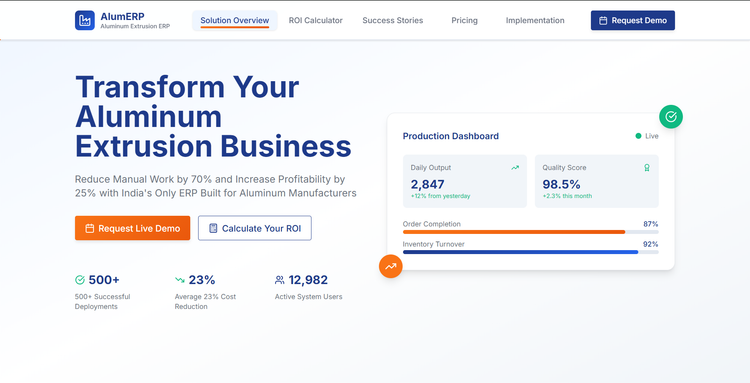This screenshot has height=383, width=750.
Task: Click the Daily Output stat card
Action: pyautogui.click(x=465, y=181)
